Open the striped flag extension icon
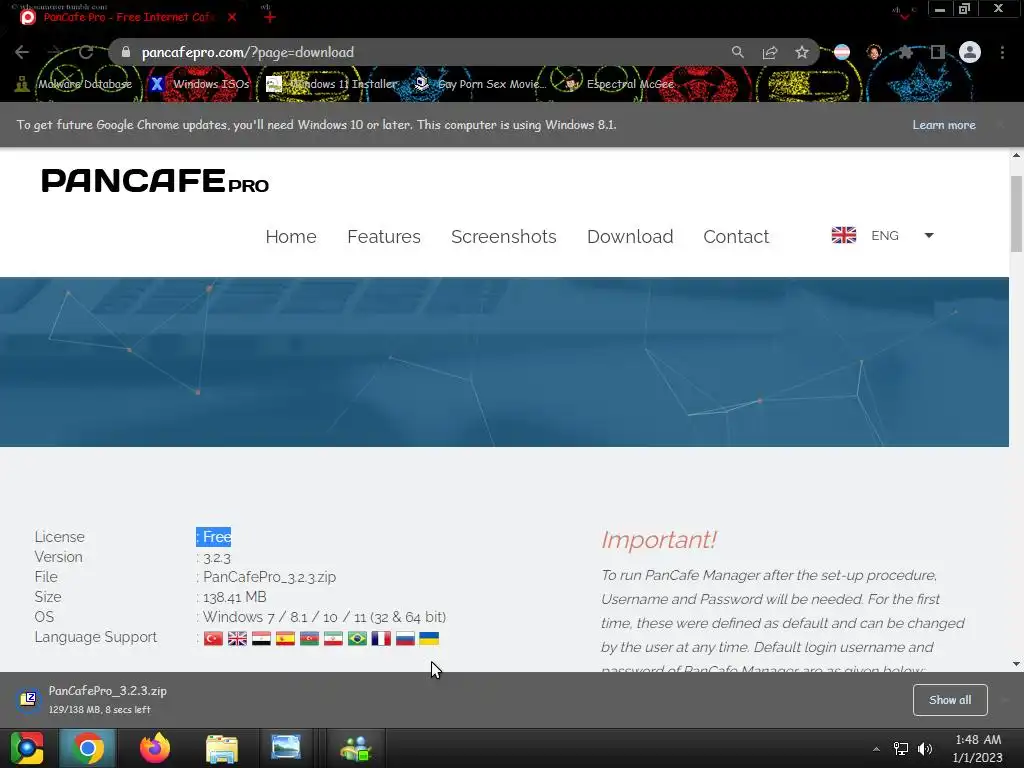This screenshot has height=768, width=1024. click(x=842, y=52)
